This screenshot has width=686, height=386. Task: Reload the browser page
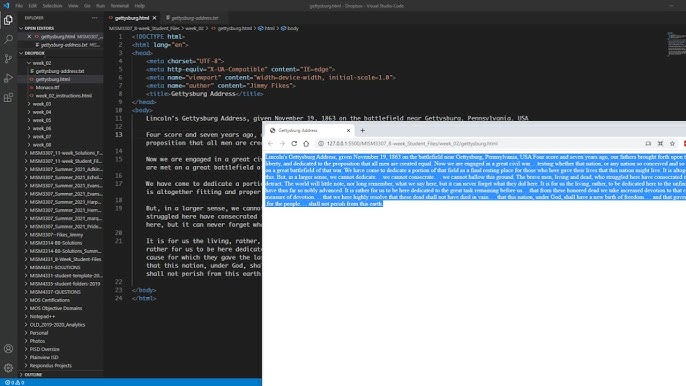294,144
